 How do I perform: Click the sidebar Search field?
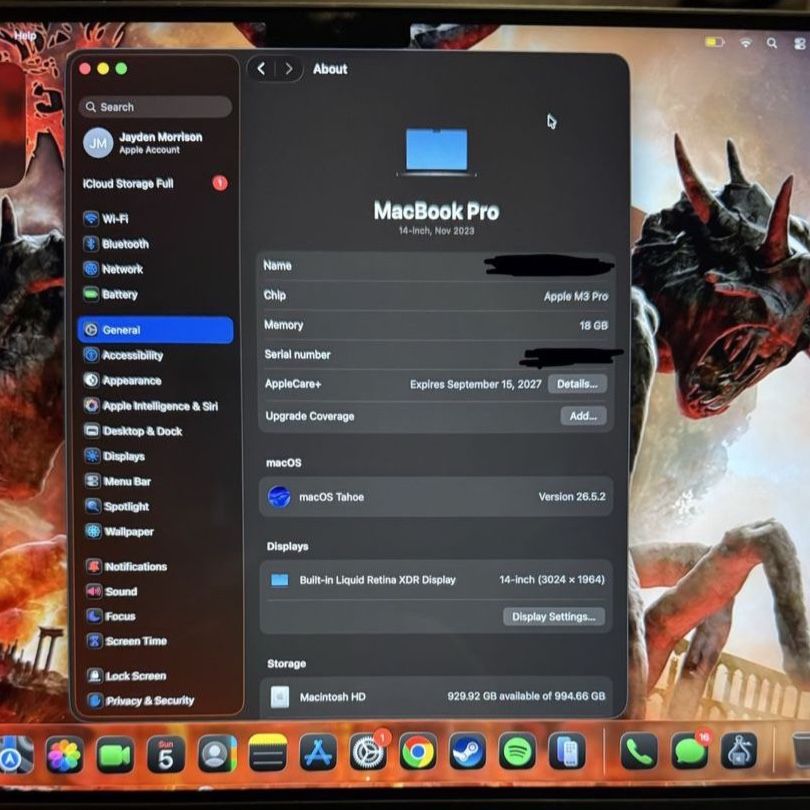click(155, 107)
